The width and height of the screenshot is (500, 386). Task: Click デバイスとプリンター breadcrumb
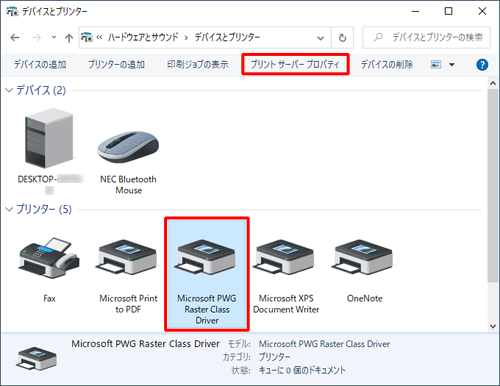pos(227,37)
